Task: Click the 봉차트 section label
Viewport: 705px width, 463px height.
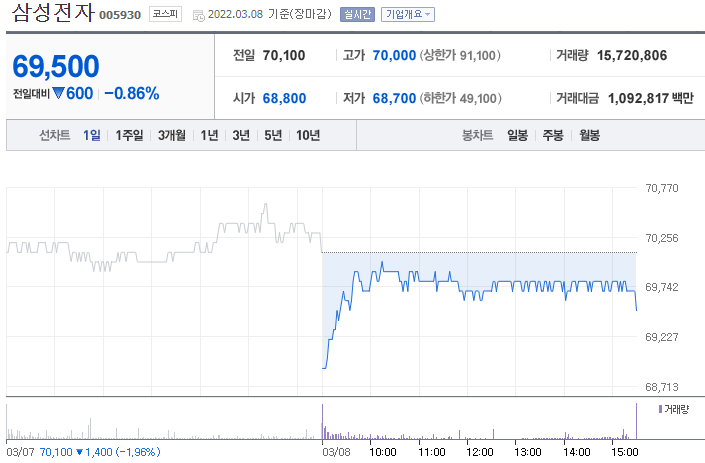Action: pyautogui.click(x=477, y=135)
